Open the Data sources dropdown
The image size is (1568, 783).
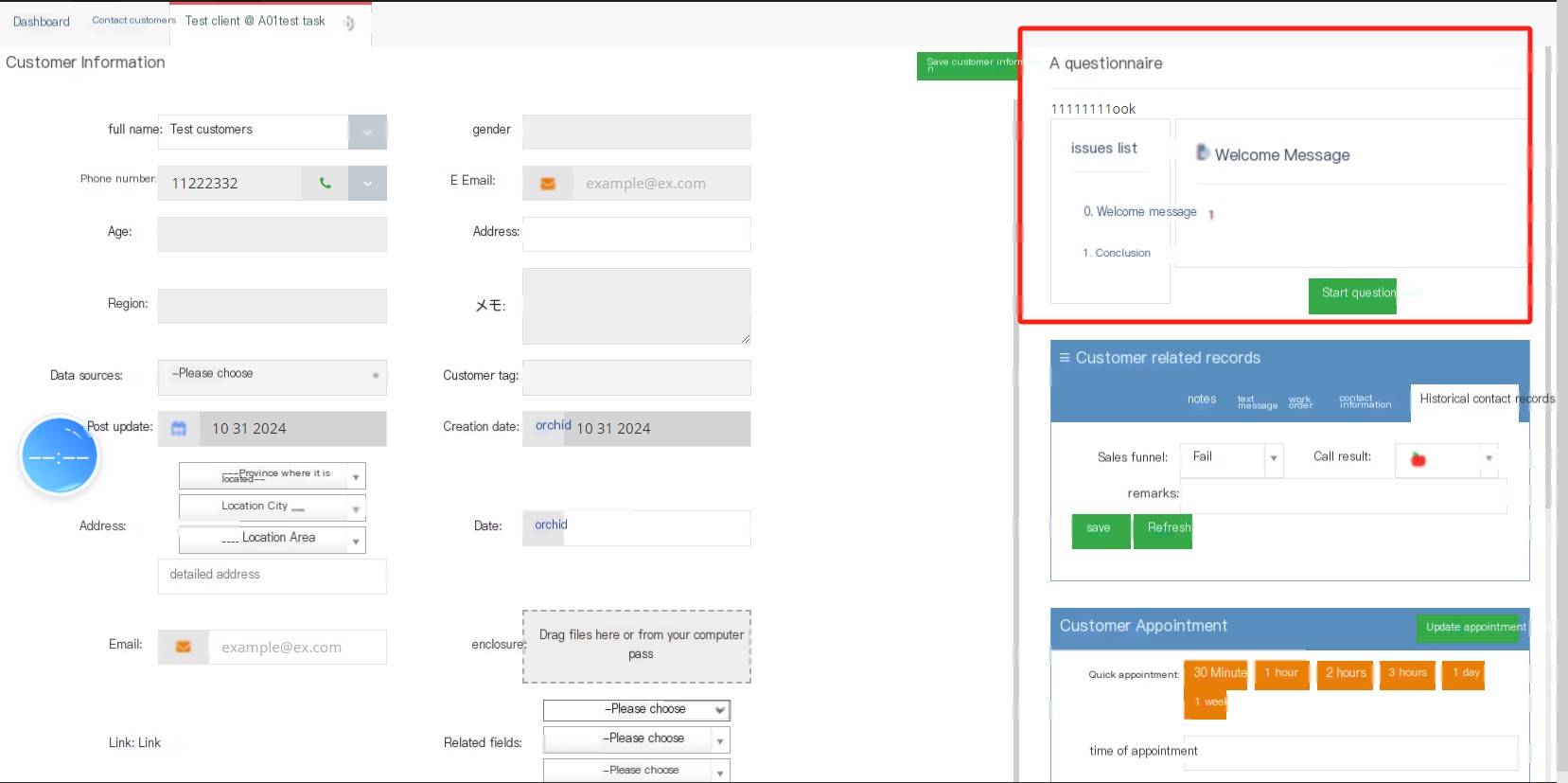coord(273,377)
